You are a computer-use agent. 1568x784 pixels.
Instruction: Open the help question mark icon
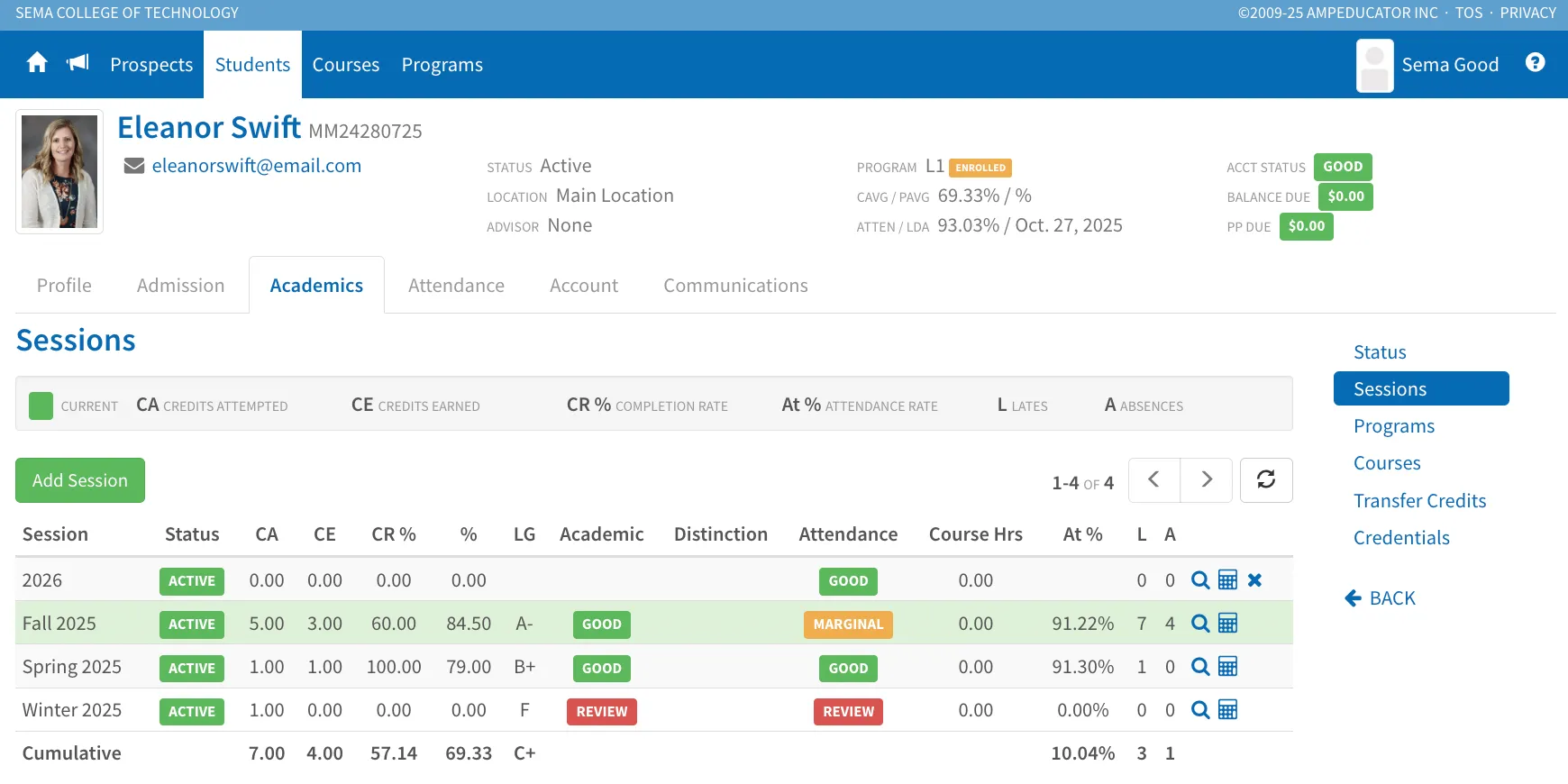(1536, 62)
